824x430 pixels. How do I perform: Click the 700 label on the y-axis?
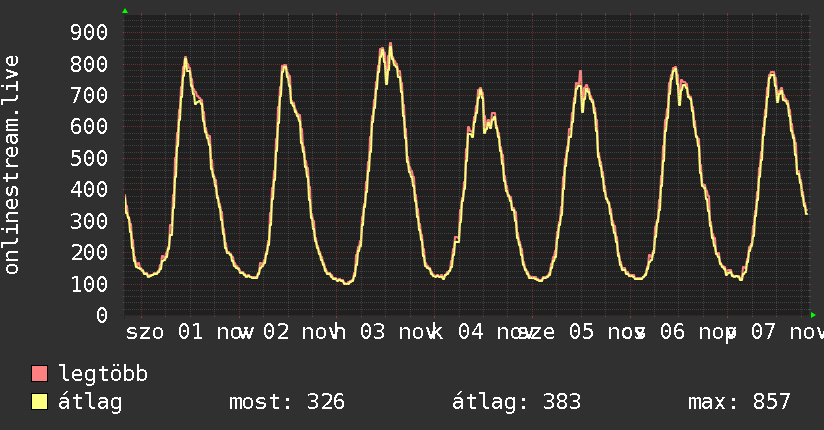88,96
